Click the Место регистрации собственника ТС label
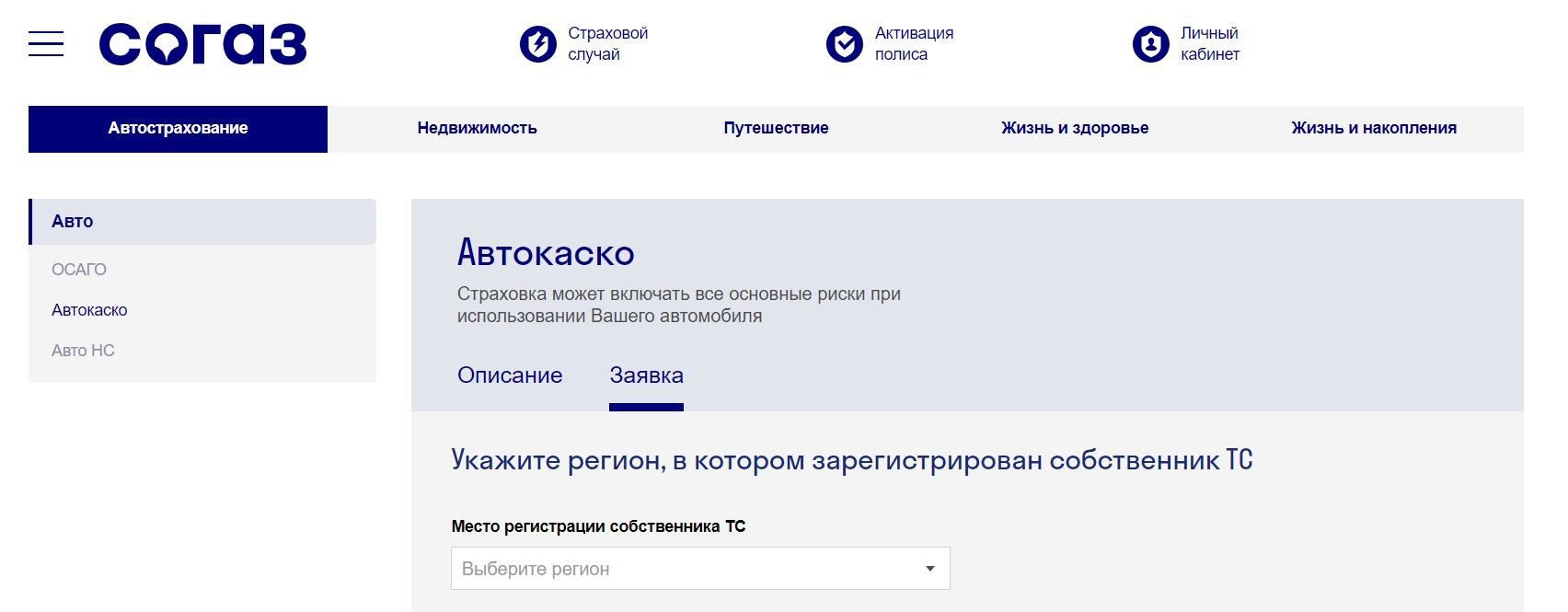This screenshot has height=612, width=1568. coord(598,526)
